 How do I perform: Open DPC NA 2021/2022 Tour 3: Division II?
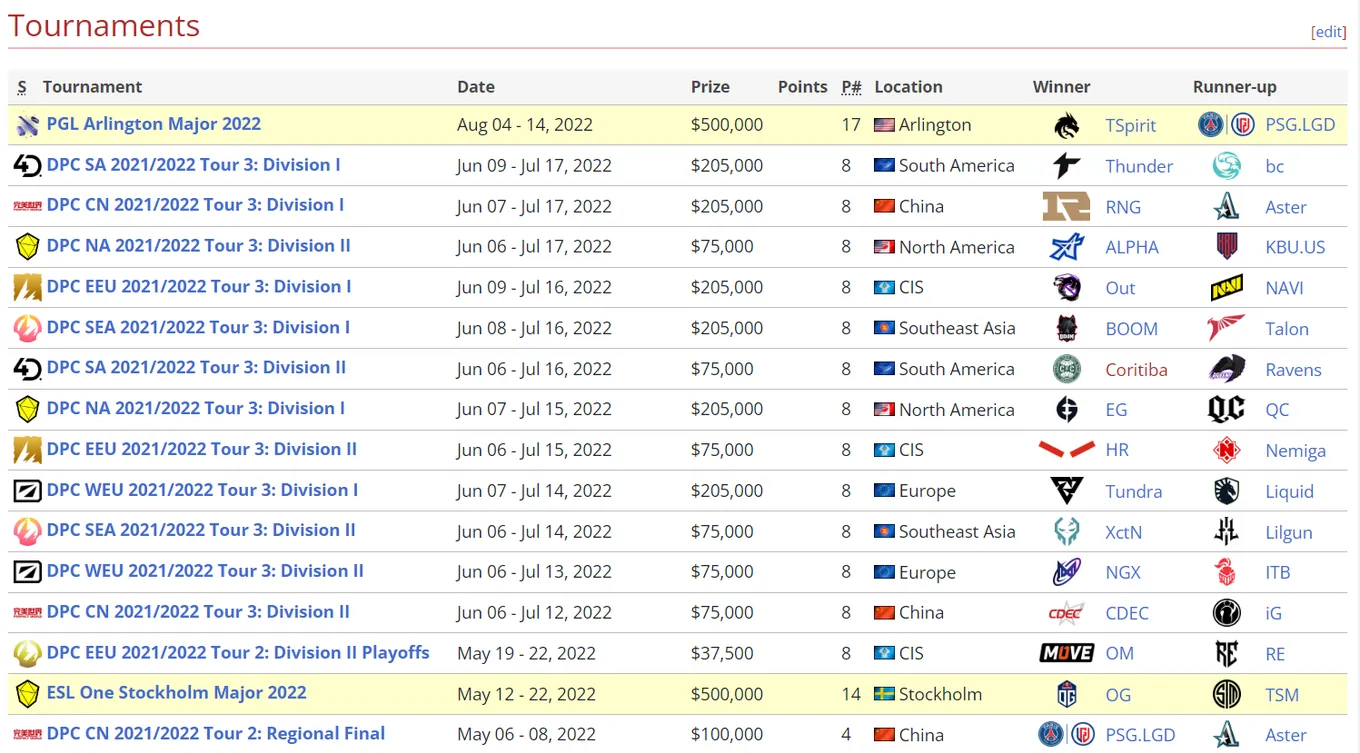click(x=199, y=246)
